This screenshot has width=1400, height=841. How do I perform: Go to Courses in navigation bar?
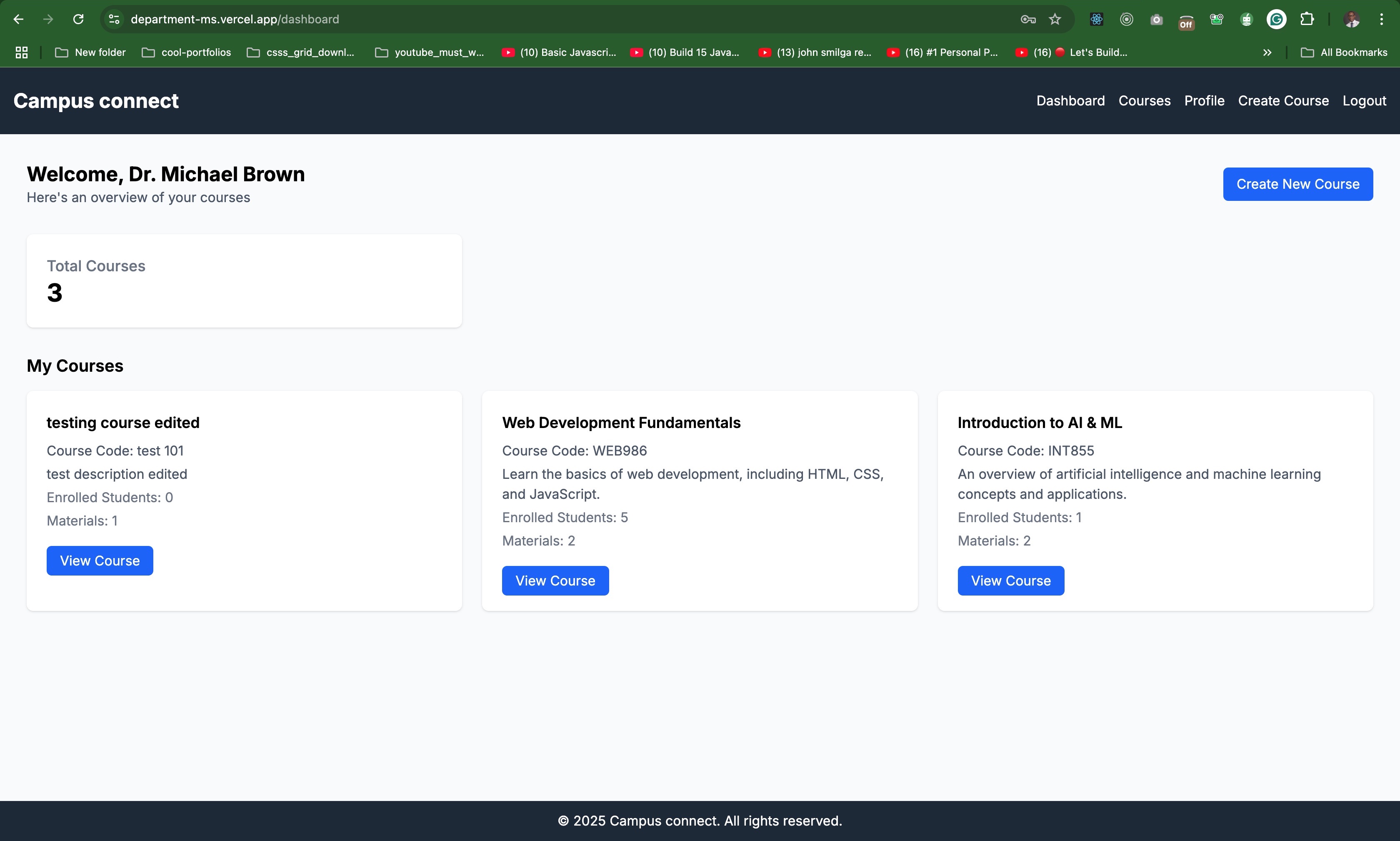pyautogui.click(x=1144, y=101)
